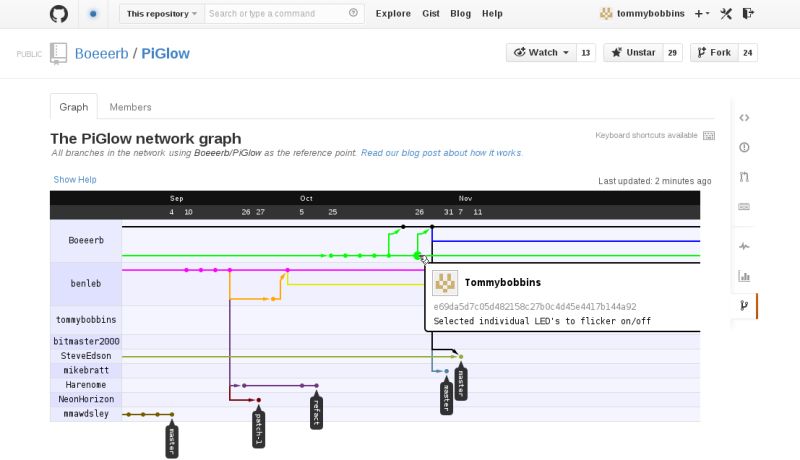Open the Watch dropdown button

[x=541, y=53]
